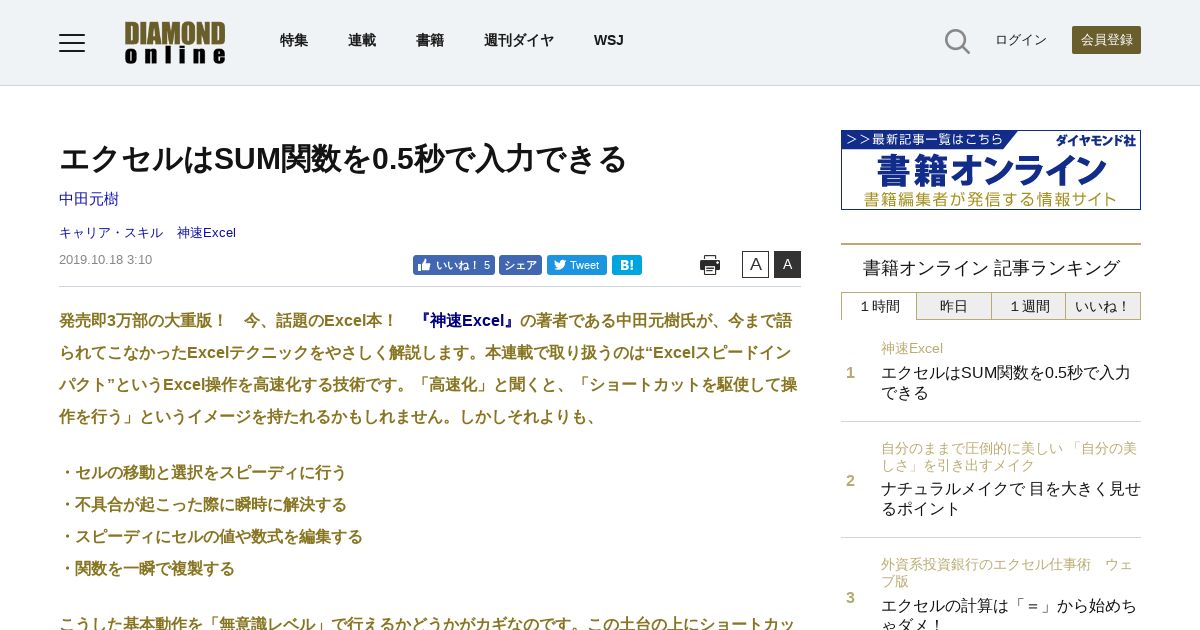
Task: Click the Facebook いいね! like button
Action: tap(454, 265)
